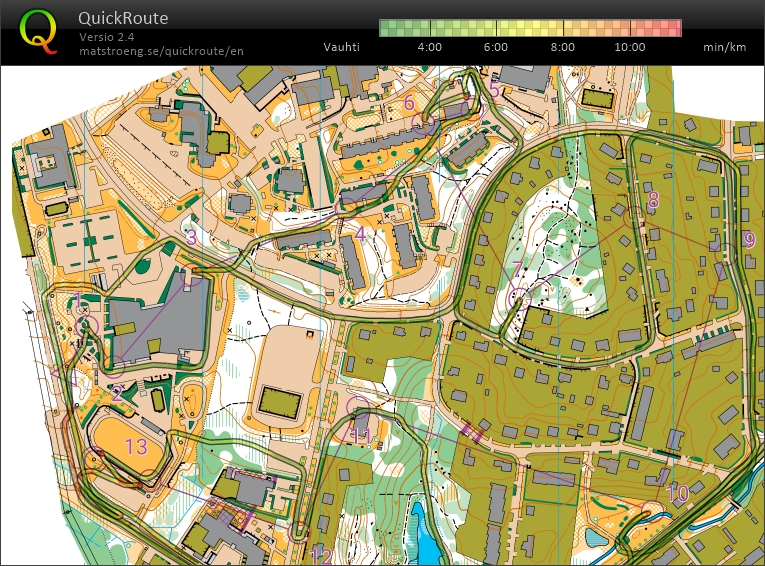Click control number 6 on the map
Image resolution: width=765 pixels, height=566 pixels.
[408, 102]
